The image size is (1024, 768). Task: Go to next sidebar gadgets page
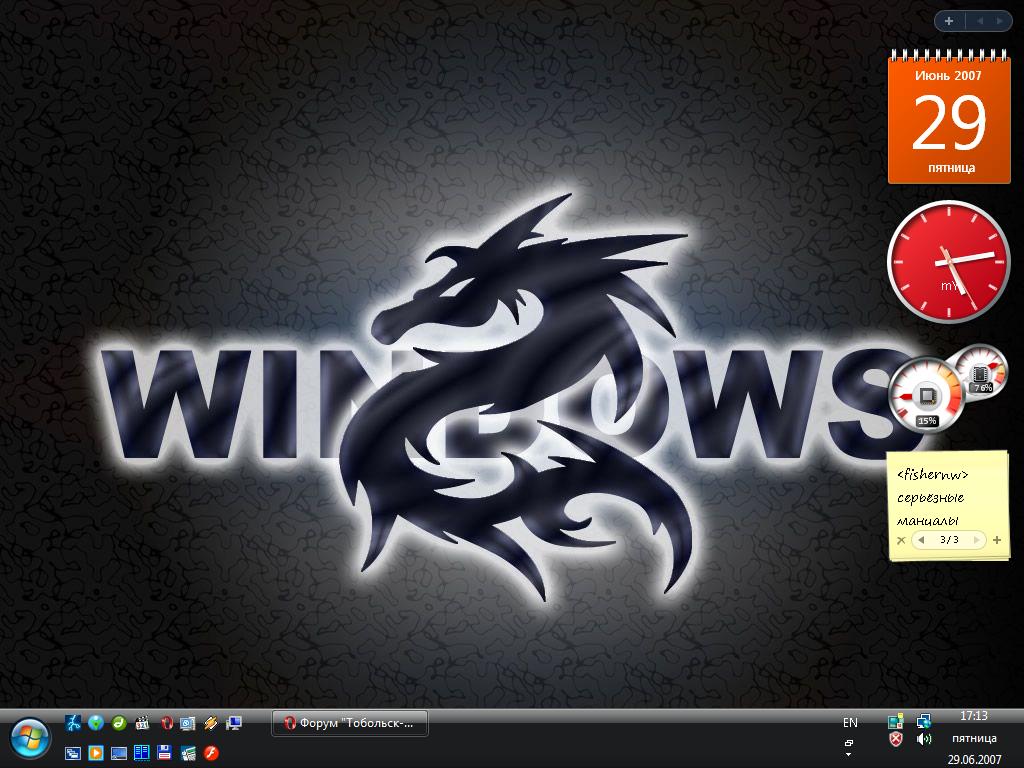tap(1000, 21)
